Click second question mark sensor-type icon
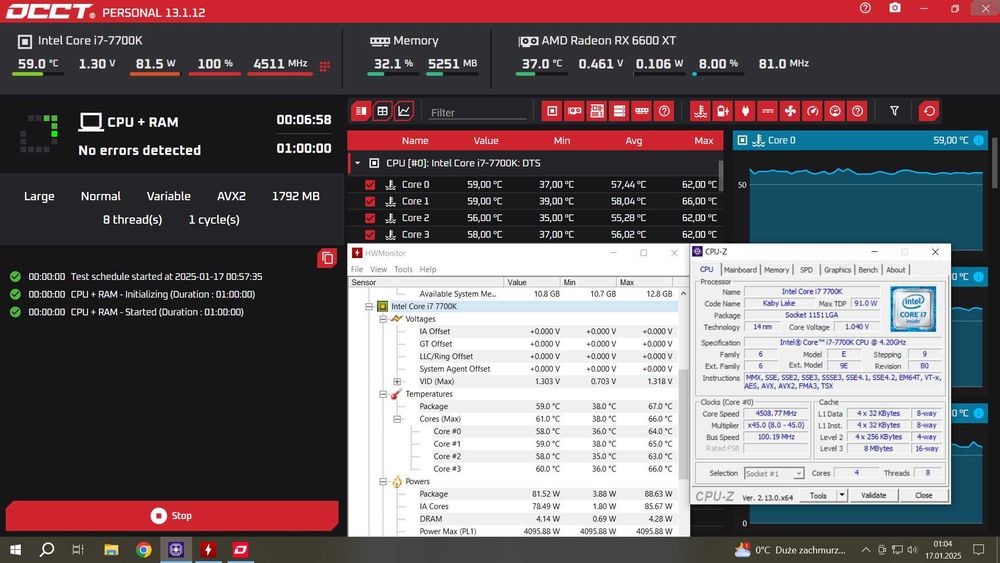1000x563 pixels. (858, 111)
